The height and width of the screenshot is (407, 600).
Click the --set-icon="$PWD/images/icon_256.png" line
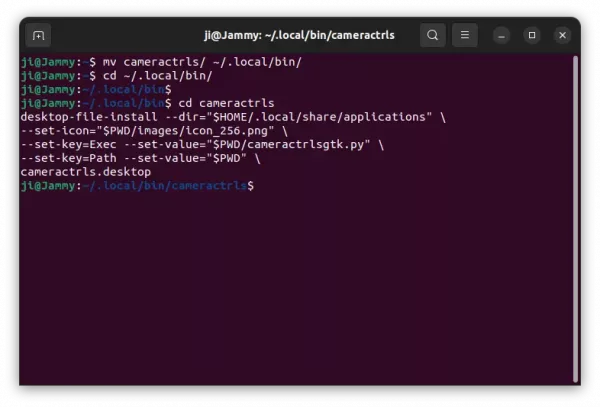pyautogui.click(x=154, y=131)
